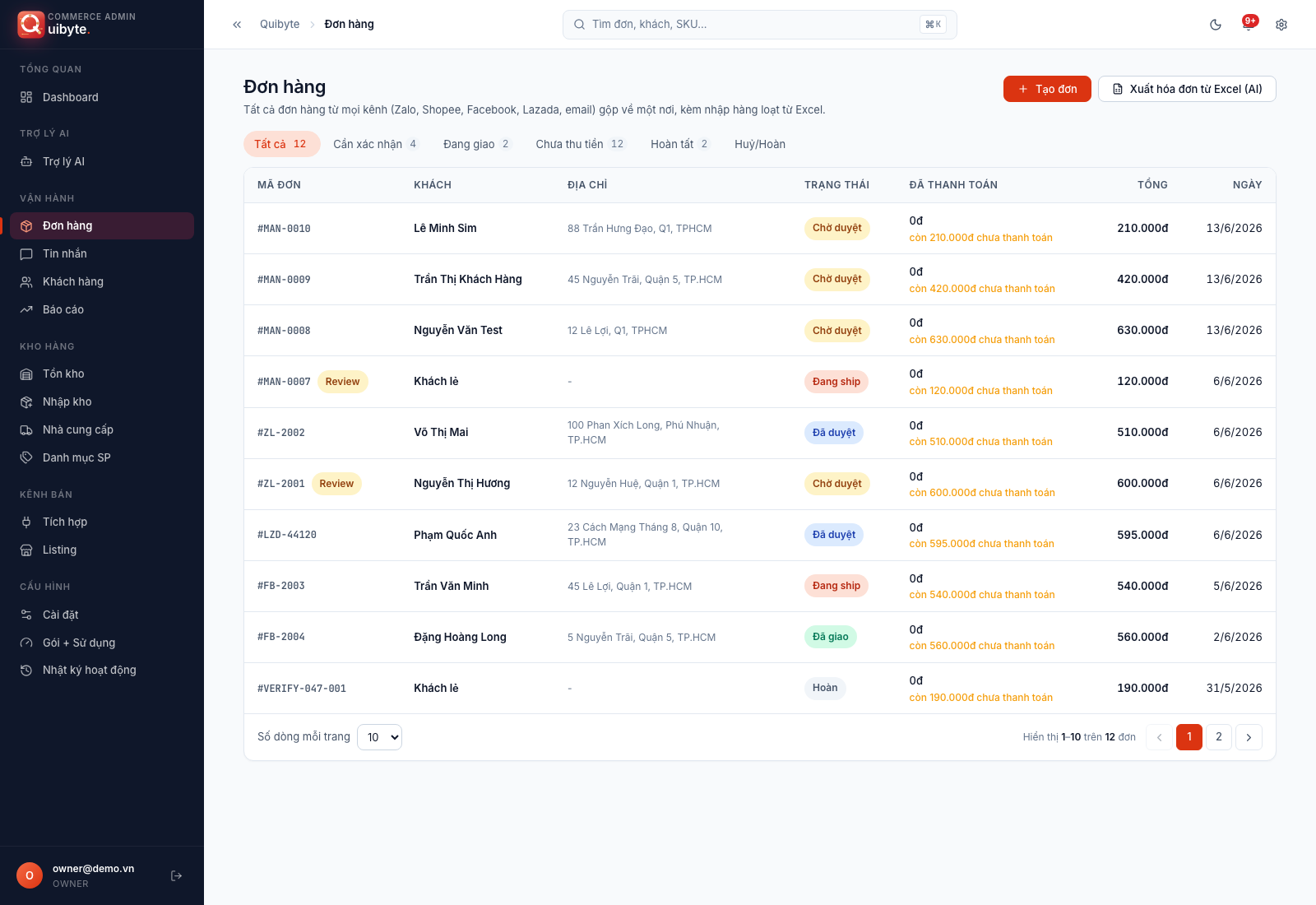1316x905 pixels.
Task: Open Dashboard from sidebar
Action: (x=102, y=97)
